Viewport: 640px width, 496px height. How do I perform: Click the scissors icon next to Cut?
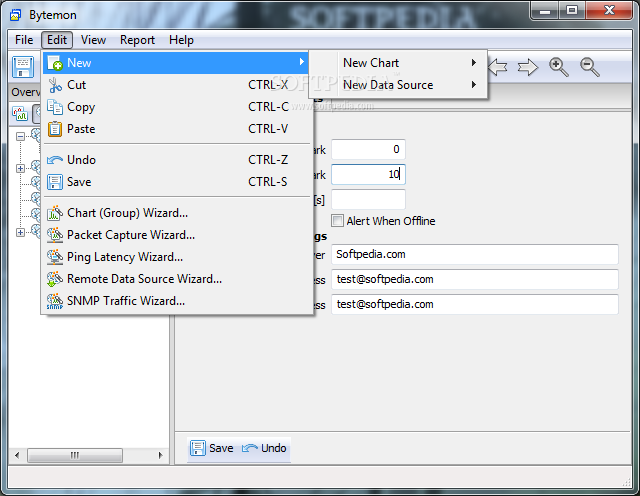tap(55, 85)
